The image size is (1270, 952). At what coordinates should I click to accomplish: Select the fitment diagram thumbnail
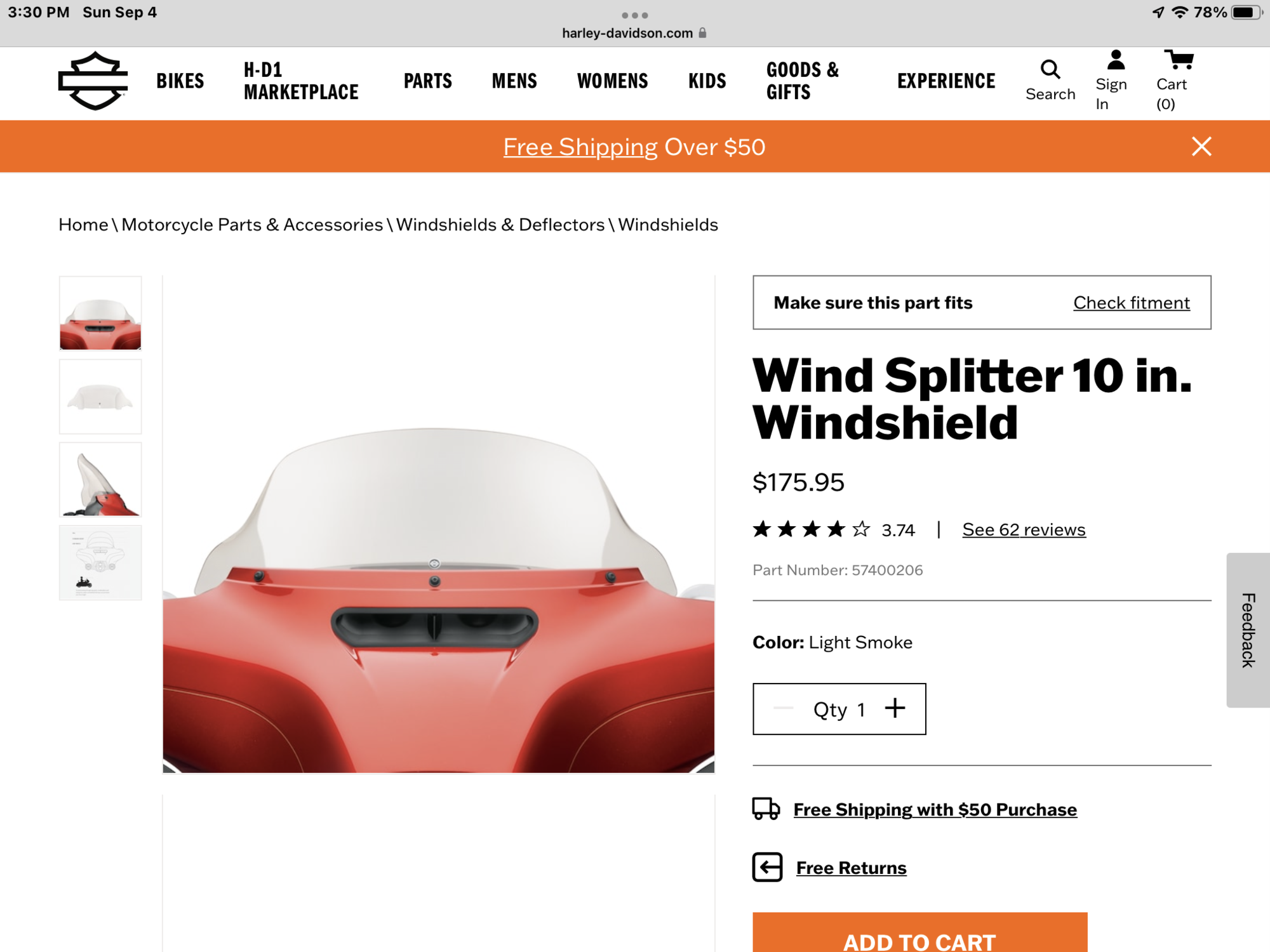pyautogui.click(x=100, y=563)
